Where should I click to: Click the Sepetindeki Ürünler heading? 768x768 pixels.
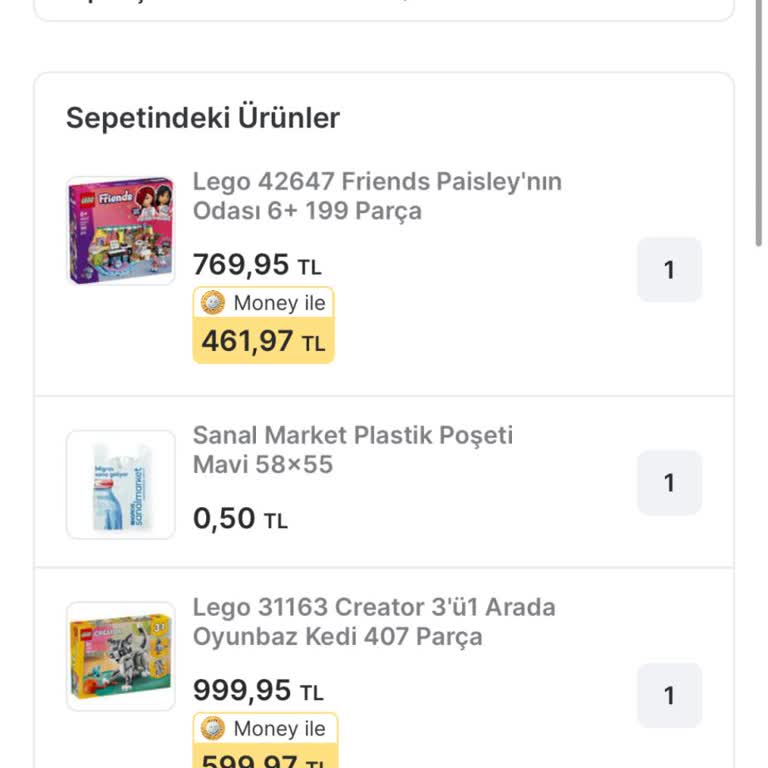203,118
